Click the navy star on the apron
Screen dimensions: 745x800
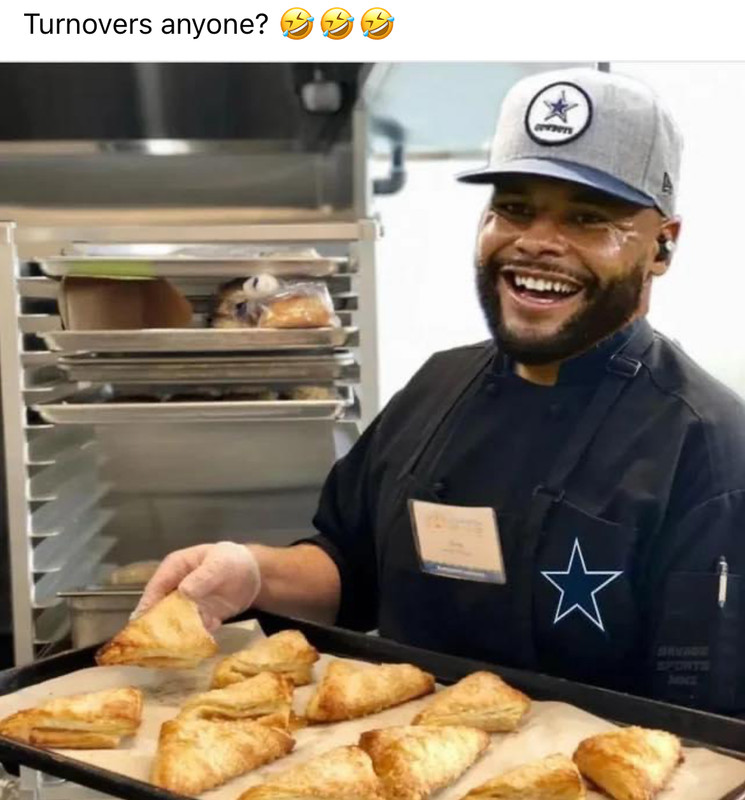click(x=581, y=585)
